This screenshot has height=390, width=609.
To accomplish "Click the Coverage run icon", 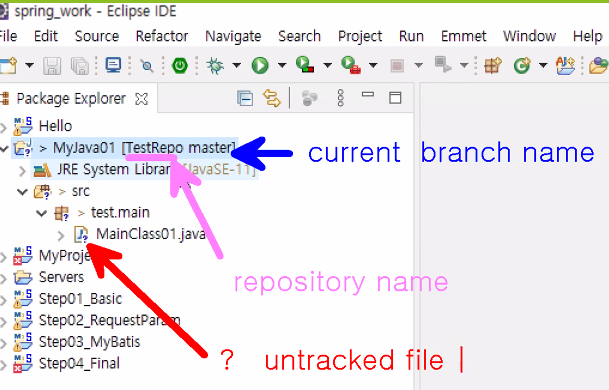I will pyautogui.click(x=305, y=65).
